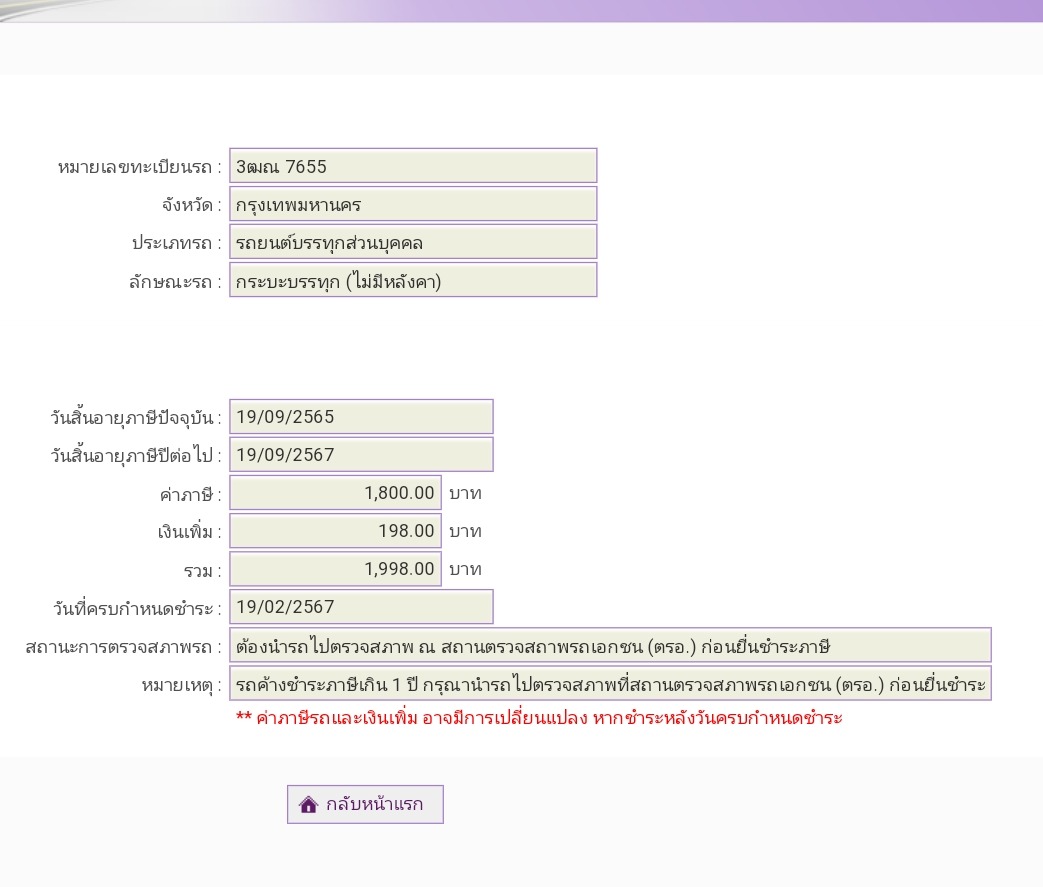The height and width of the screenshot is (887, 1043).
Task: Click the label ค่าภาษี
Action: [190, 494]
